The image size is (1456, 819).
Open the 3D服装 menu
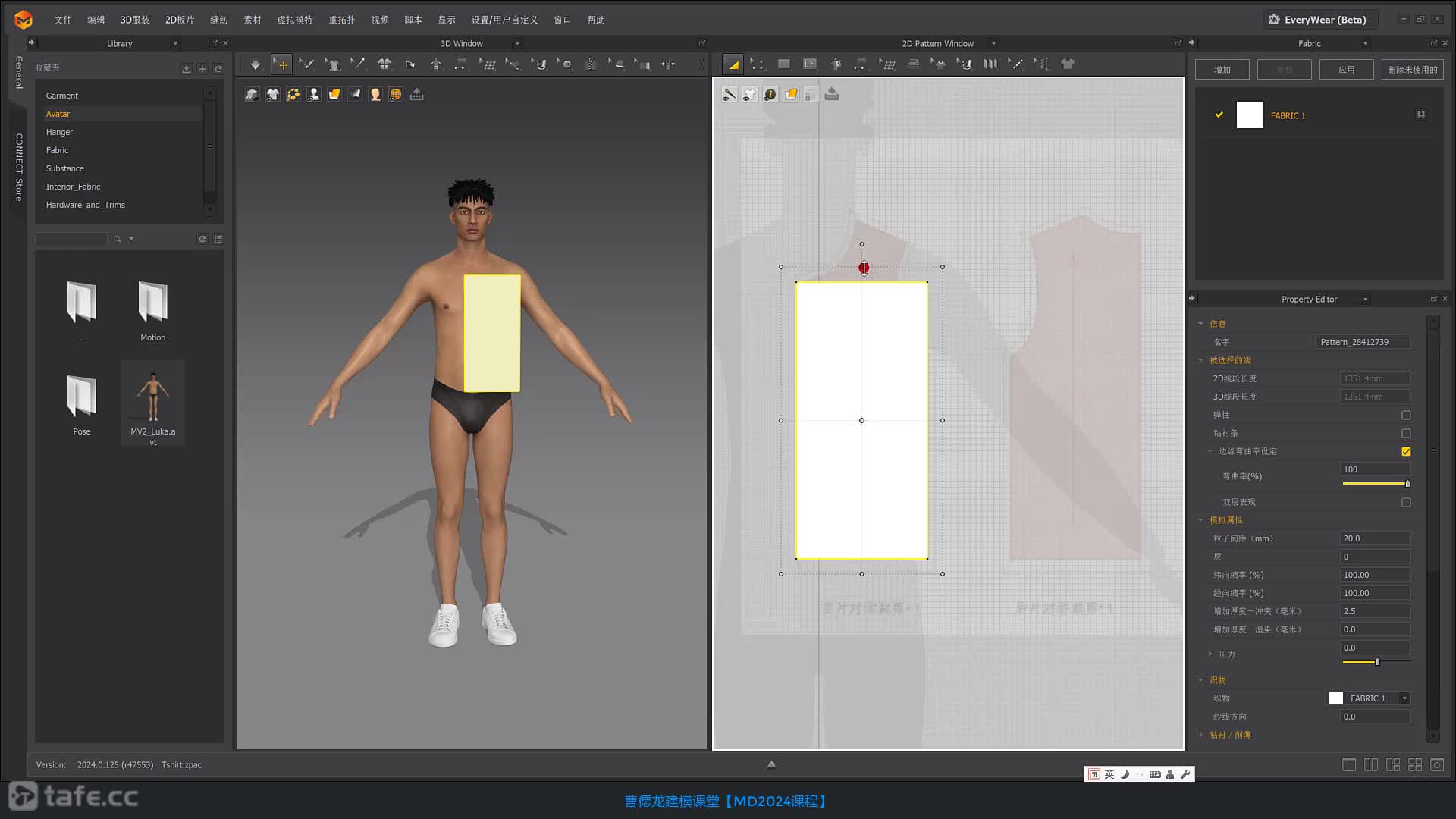pyautogui.click(x=135, y=20)
